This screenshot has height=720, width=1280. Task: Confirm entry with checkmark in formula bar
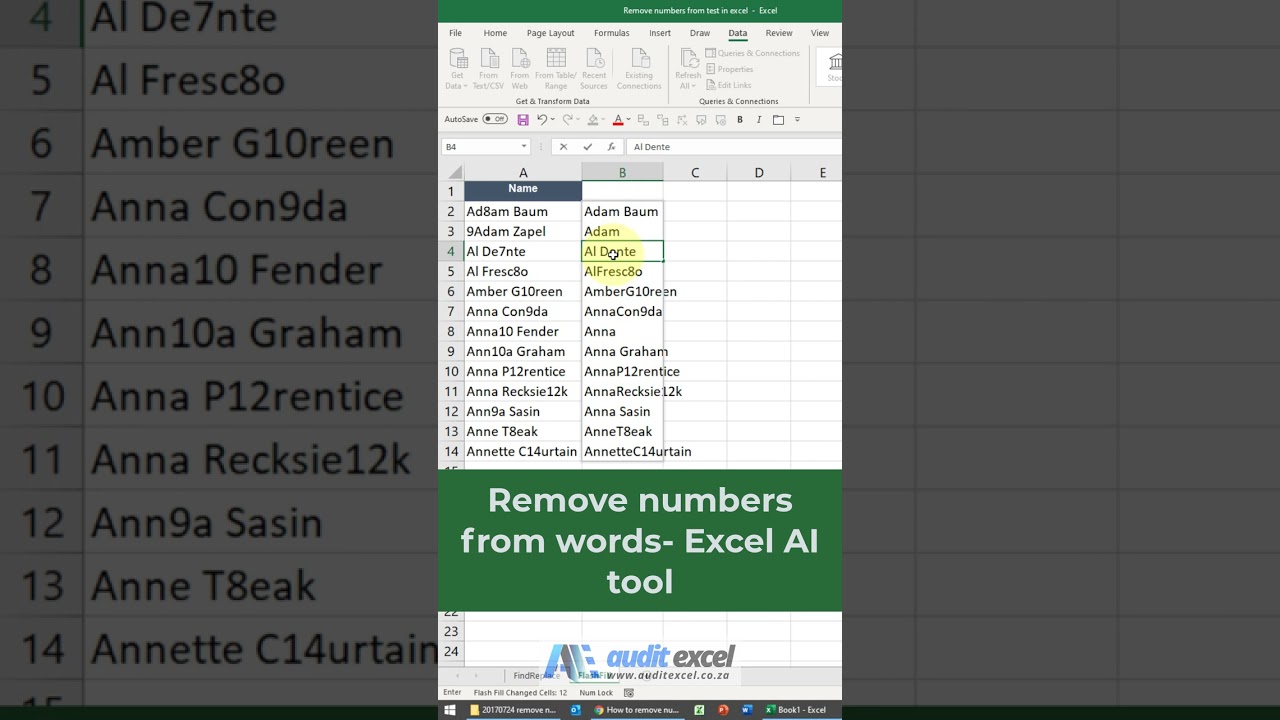(587, 147)
